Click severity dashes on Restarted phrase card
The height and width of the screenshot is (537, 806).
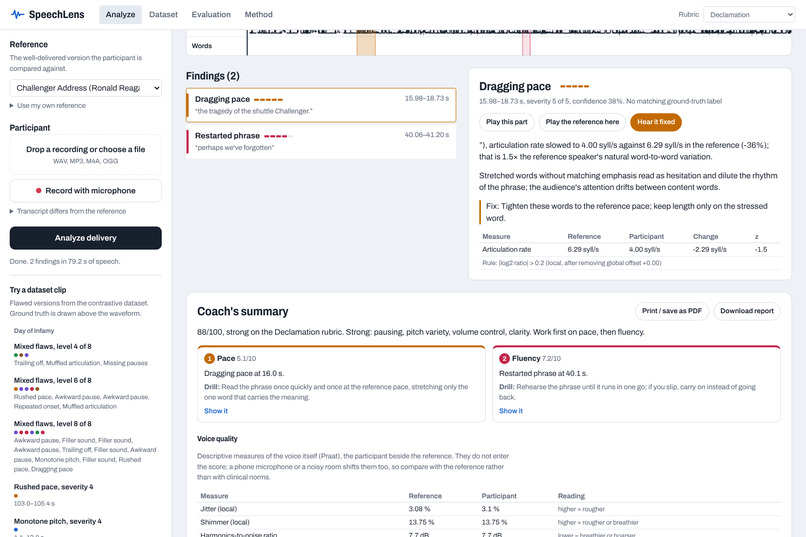[278, 136]
